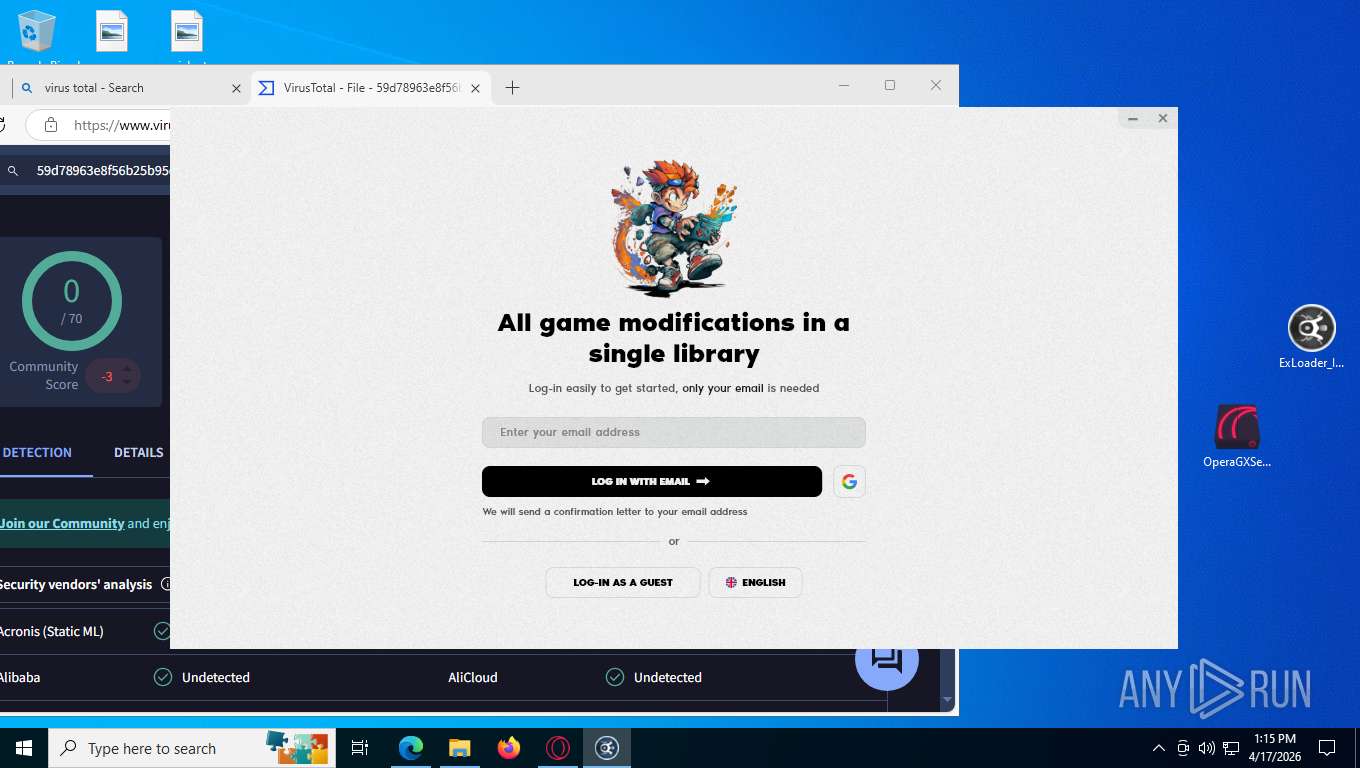Screen dimensions: 1360x768
Task: Open the OperaGXSetup desktop icon
Action: coord(1237,437)
